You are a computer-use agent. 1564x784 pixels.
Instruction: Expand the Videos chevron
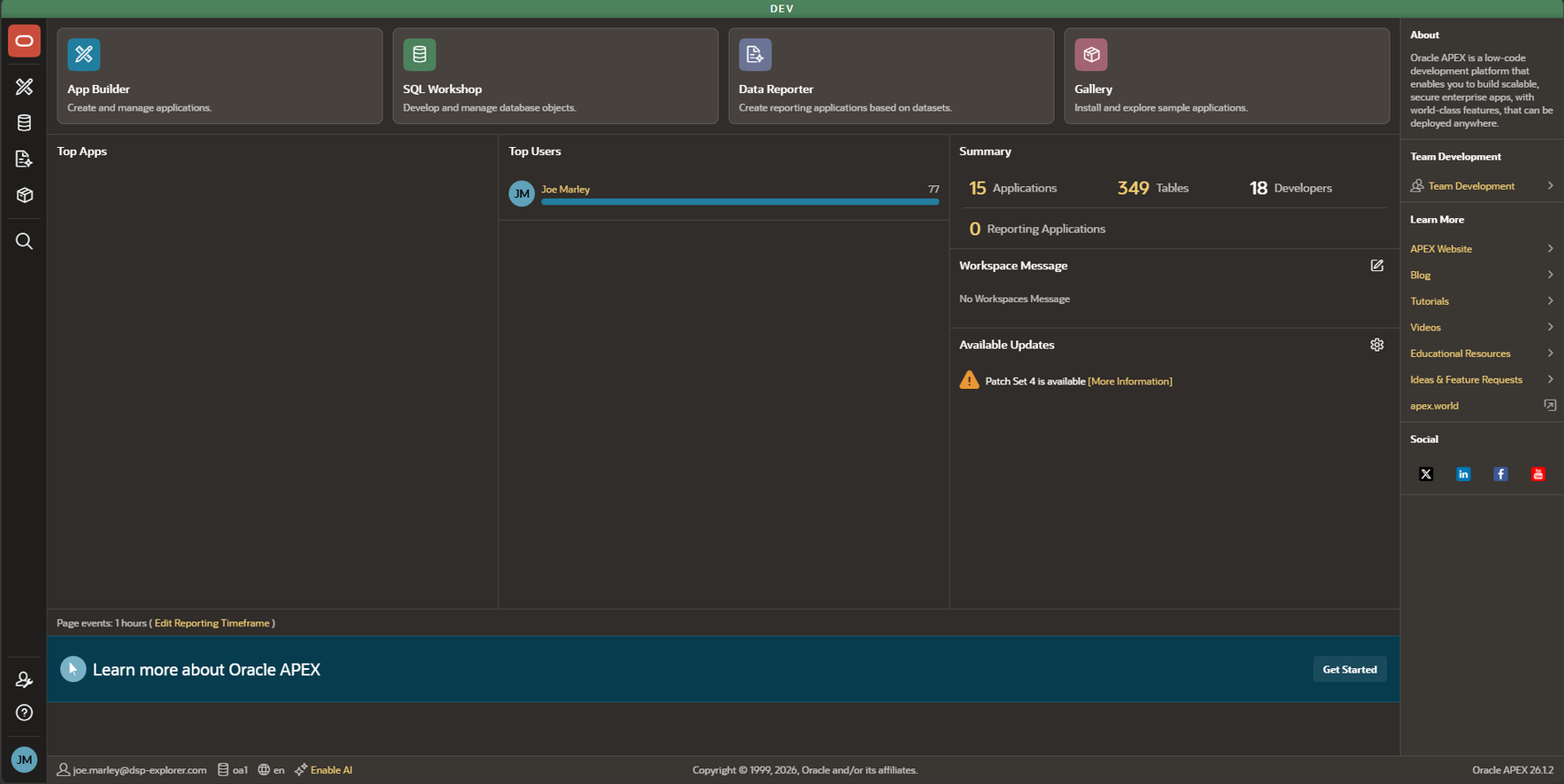pyautogui.click(x=1550, y=327)
